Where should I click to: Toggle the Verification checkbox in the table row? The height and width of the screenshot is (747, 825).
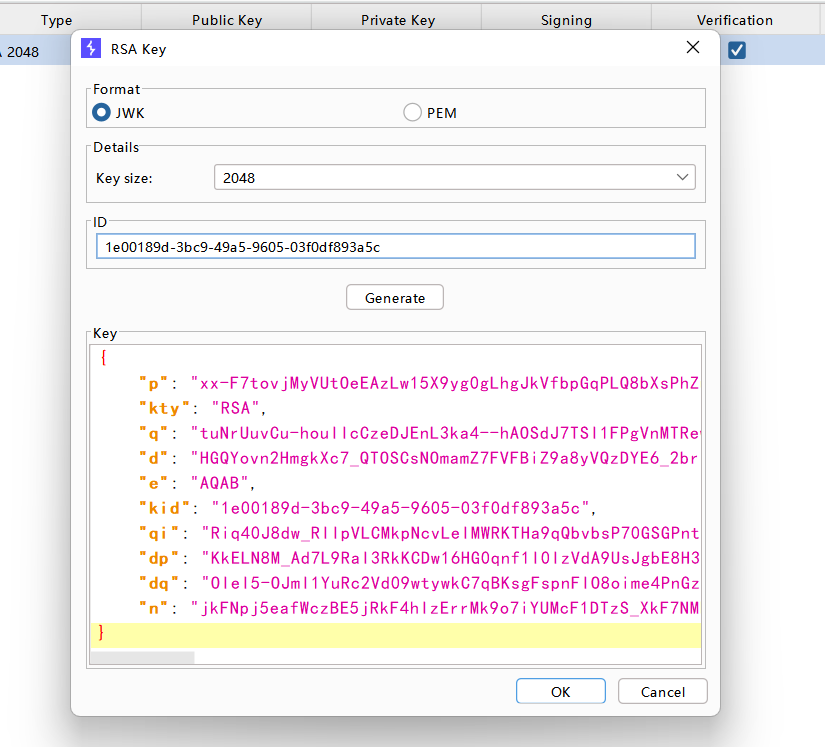pyautogui.click(x=737, y=50)
